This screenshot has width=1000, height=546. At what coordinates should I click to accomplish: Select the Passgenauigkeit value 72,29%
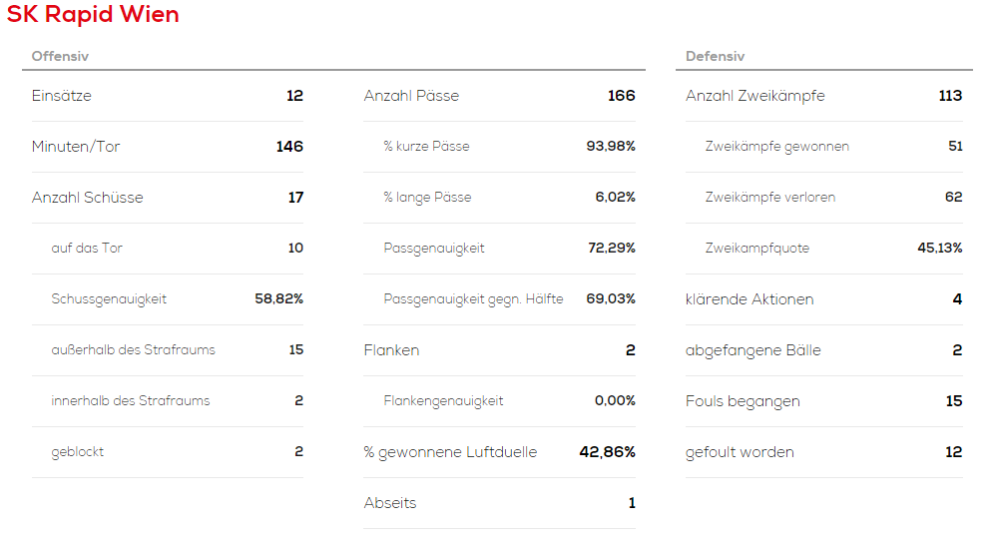pyautogui.click(x=611, y=248)
